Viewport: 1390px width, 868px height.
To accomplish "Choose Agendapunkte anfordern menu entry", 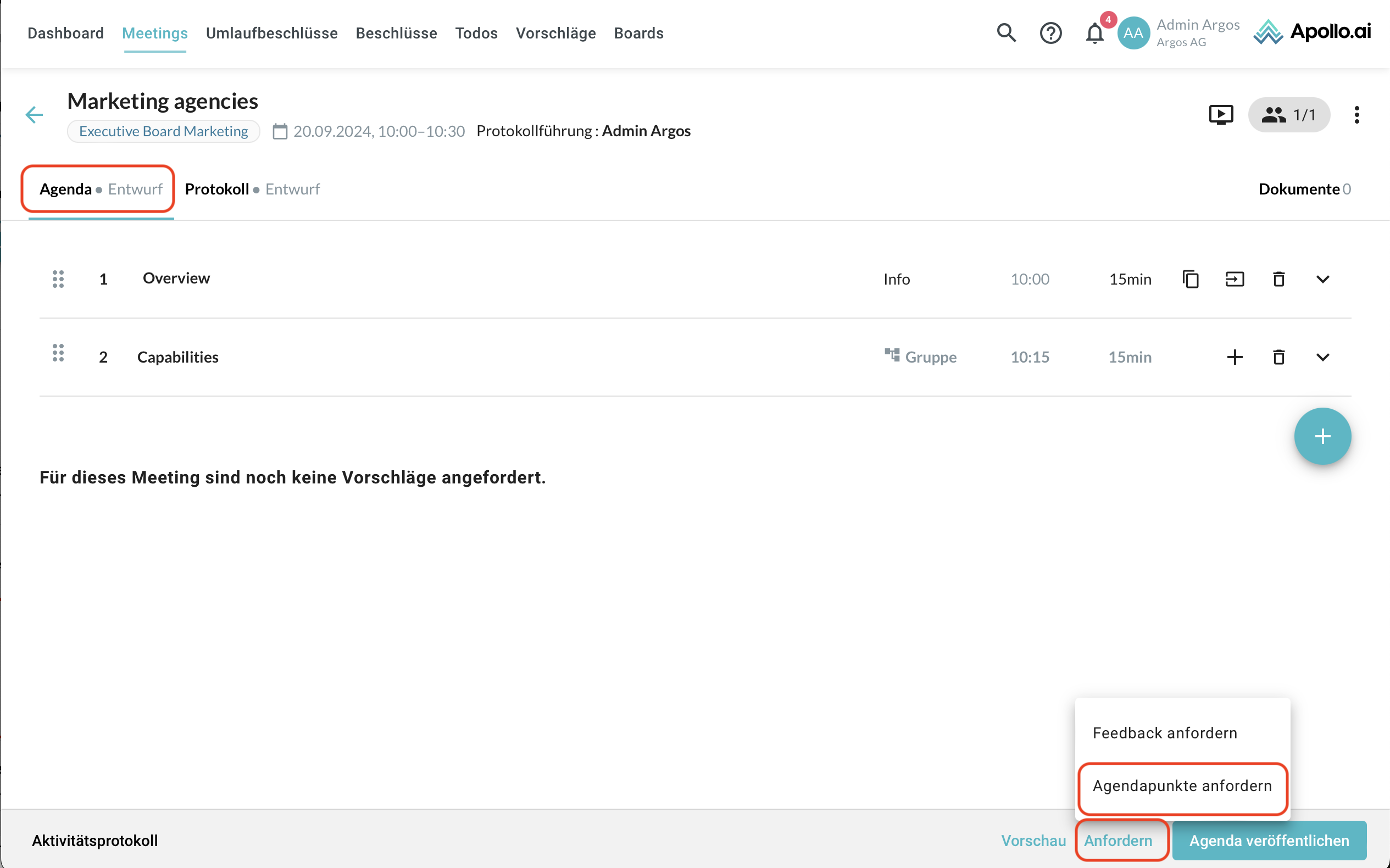I will point(1182,786).
